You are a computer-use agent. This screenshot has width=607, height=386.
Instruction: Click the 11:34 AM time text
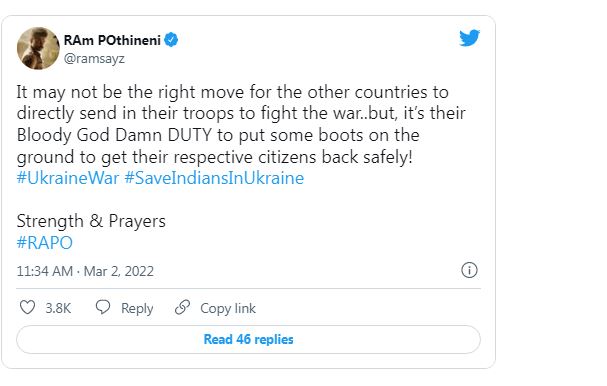coord(45,271)
